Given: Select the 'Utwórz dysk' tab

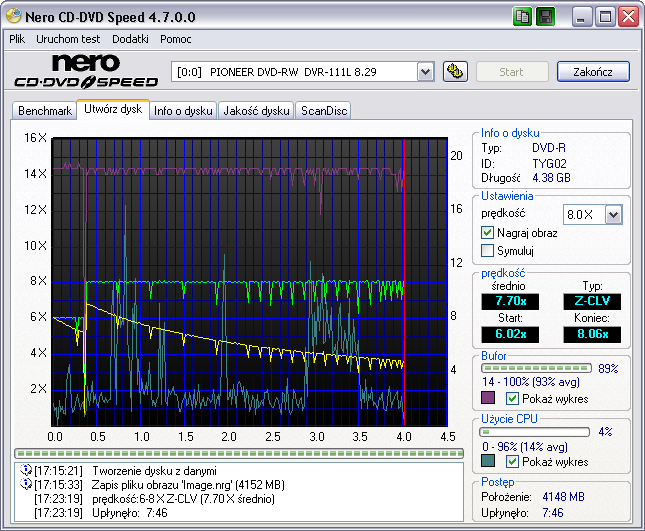Looking at the screenshot, I should coord(113,109).
